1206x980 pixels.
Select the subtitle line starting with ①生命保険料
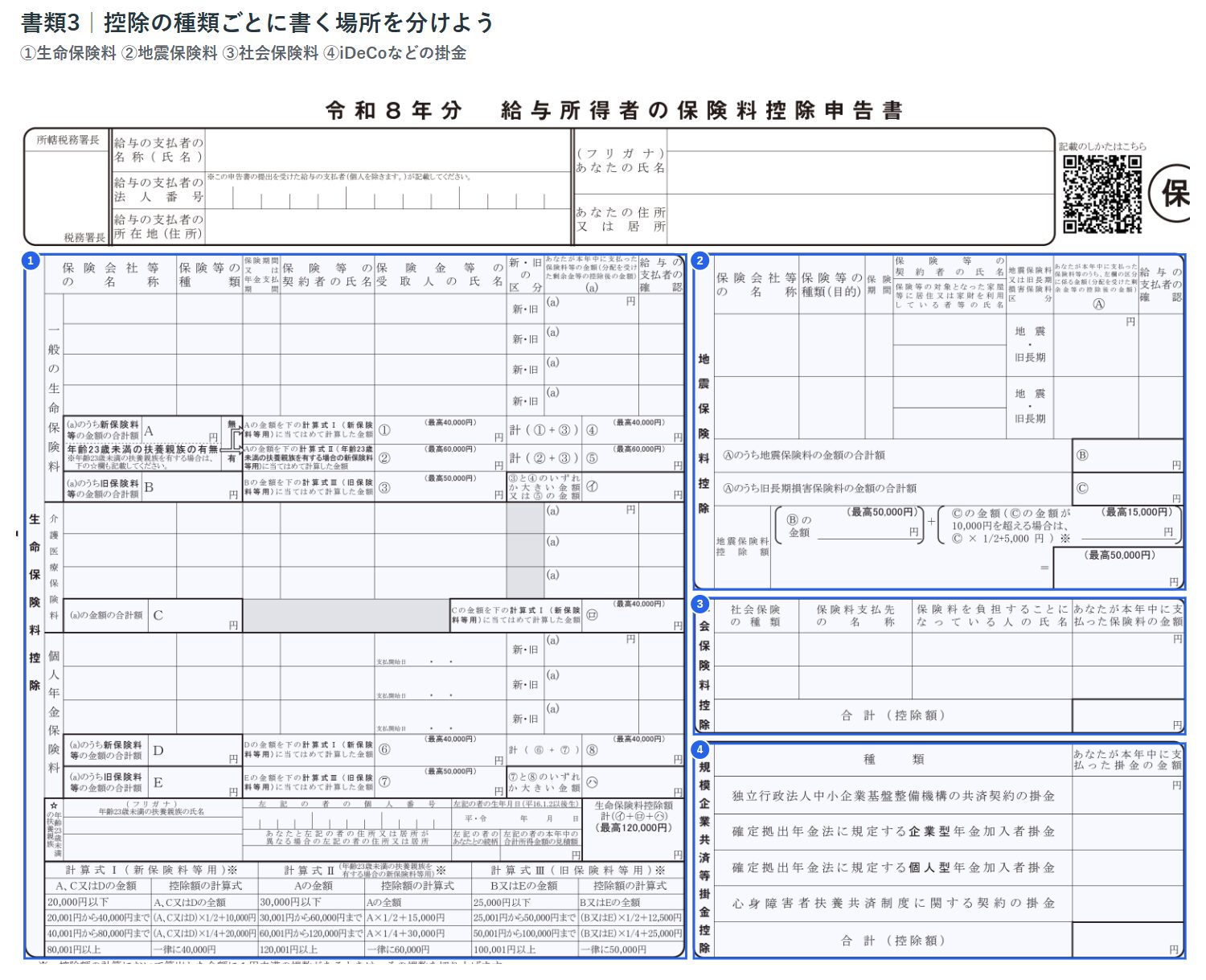point(244,54)
